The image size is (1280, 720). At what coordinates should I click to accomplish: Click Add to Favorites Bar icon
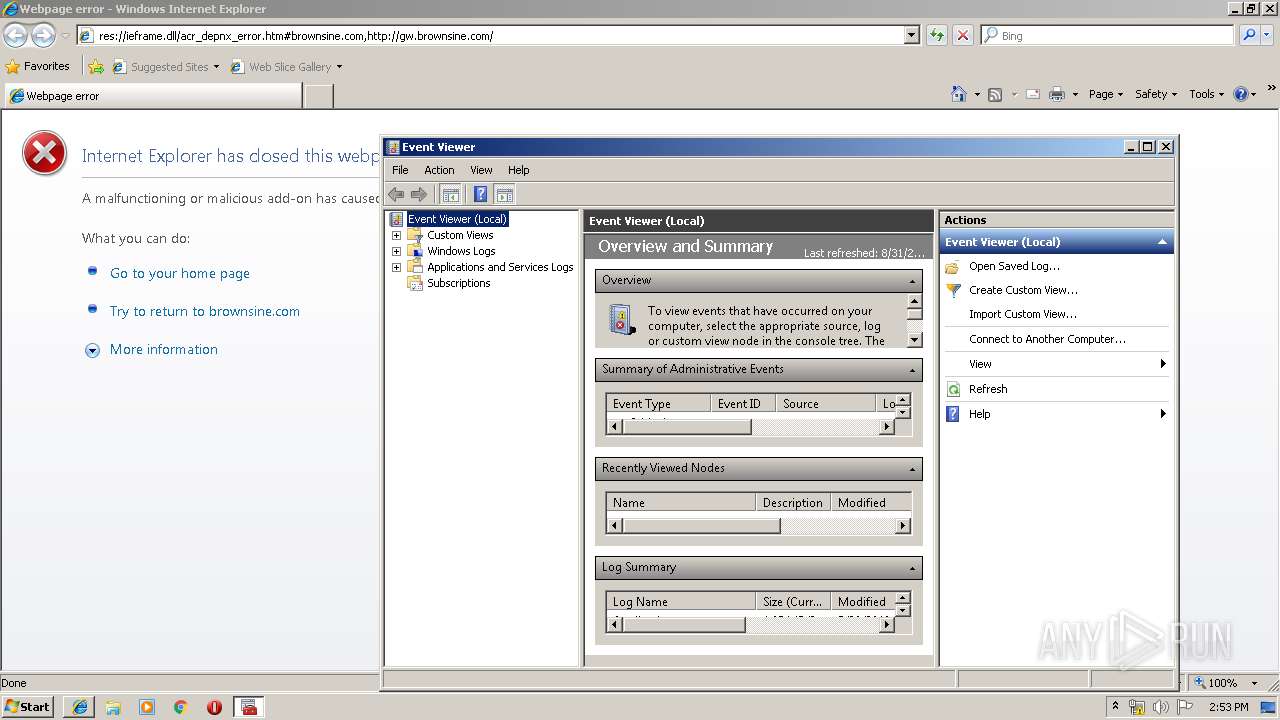96,67
